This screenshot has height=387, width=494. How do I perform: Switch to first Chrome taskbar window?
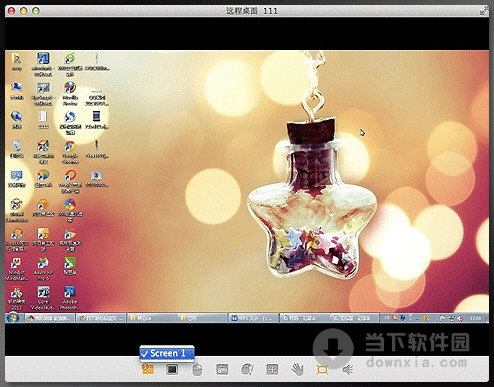pyautogui.click(x=50, y=318)
